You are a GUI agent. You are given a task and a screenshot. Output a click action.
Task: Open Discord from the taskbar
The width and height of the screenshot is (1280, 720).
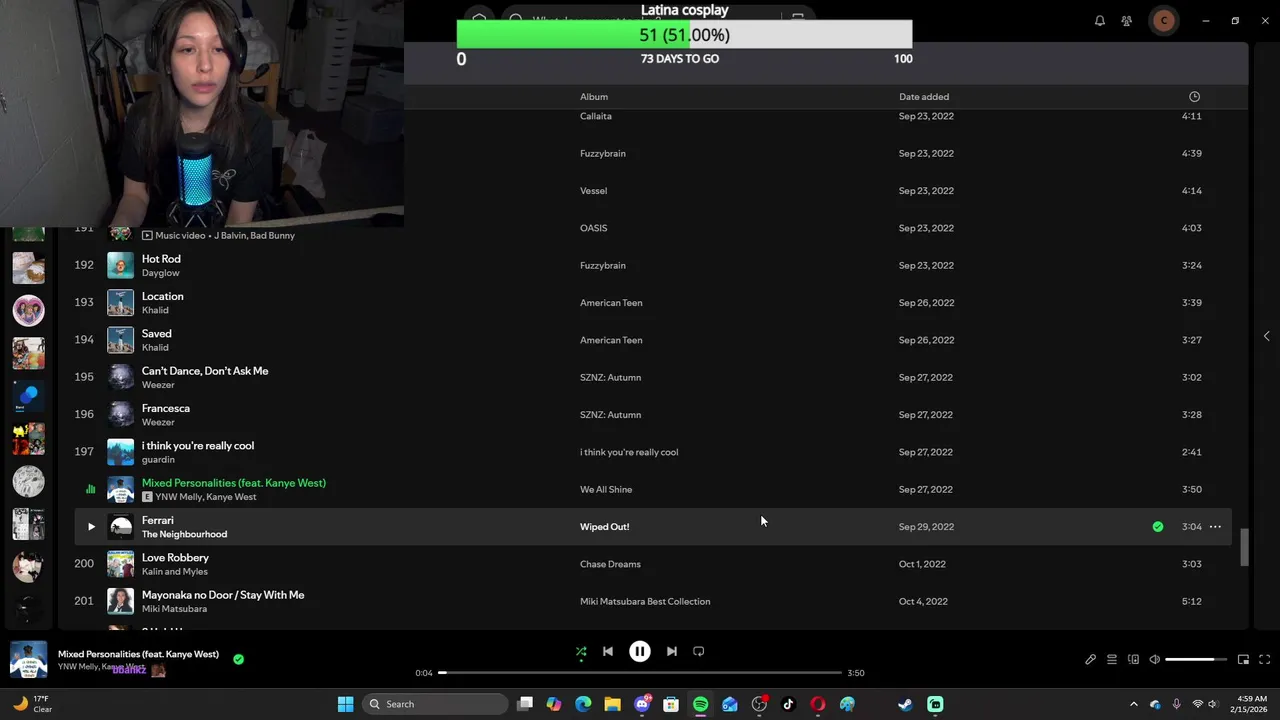[642, 704]
